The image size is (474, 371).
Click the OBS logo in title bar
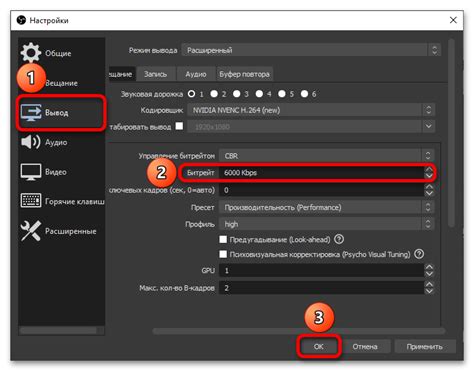coord(21,20)
